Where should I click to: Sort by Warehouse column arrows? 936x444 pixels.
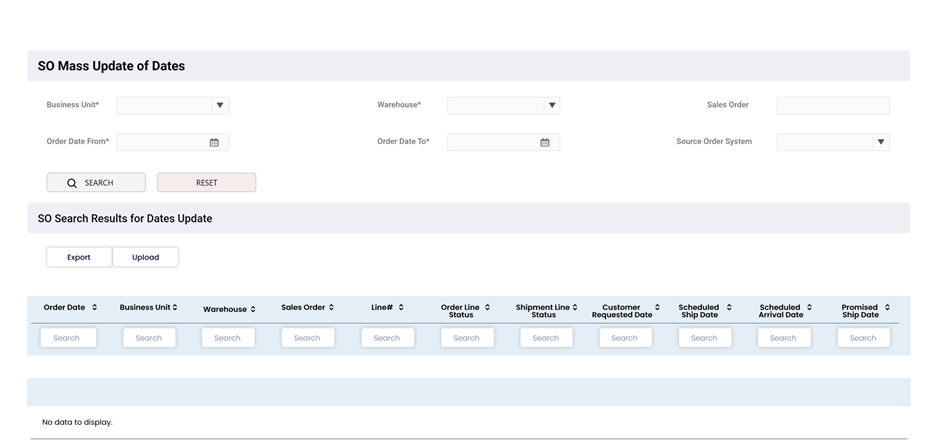253,309
